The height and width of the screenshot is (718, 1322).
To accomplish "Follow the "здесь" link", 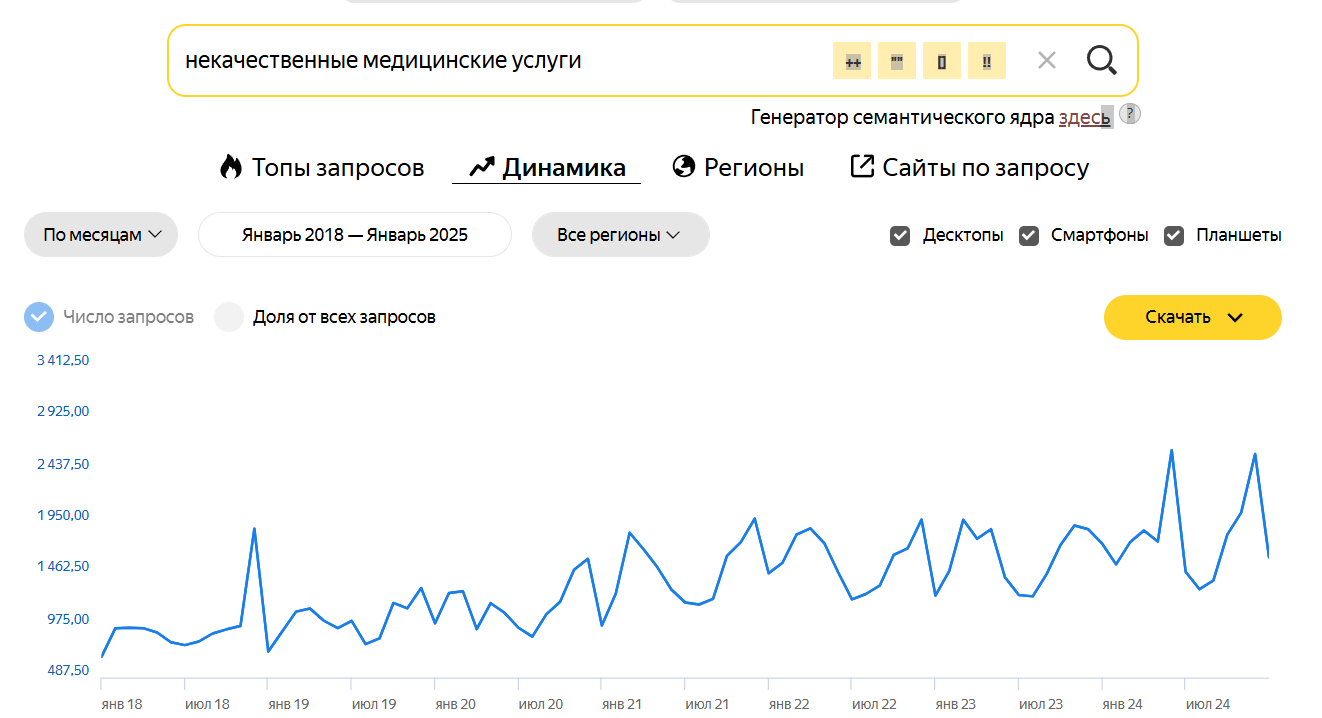I will 1084,118.
